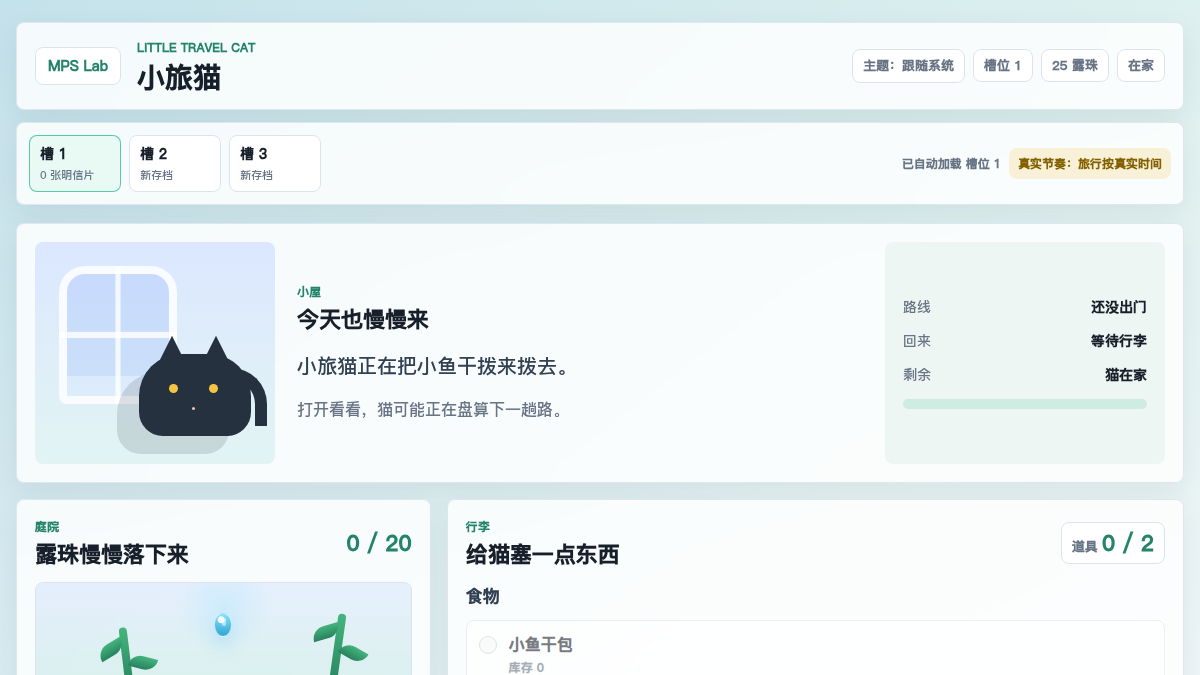Click the 槽位 1 header chip
Screen dimensions: 1200x675
1002,66
